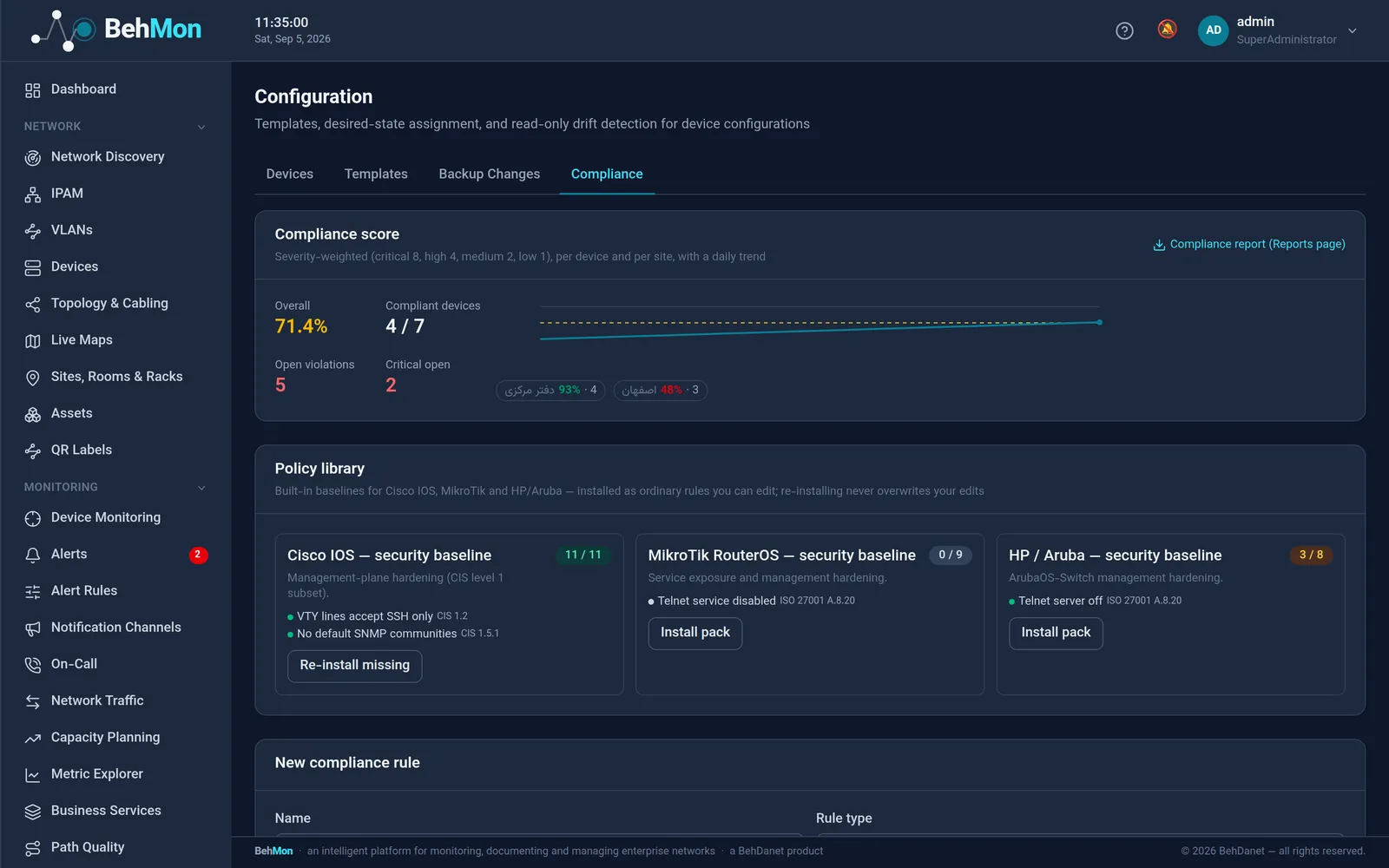
Task: Click the On-Call phone icon
Action: point(33,665)
